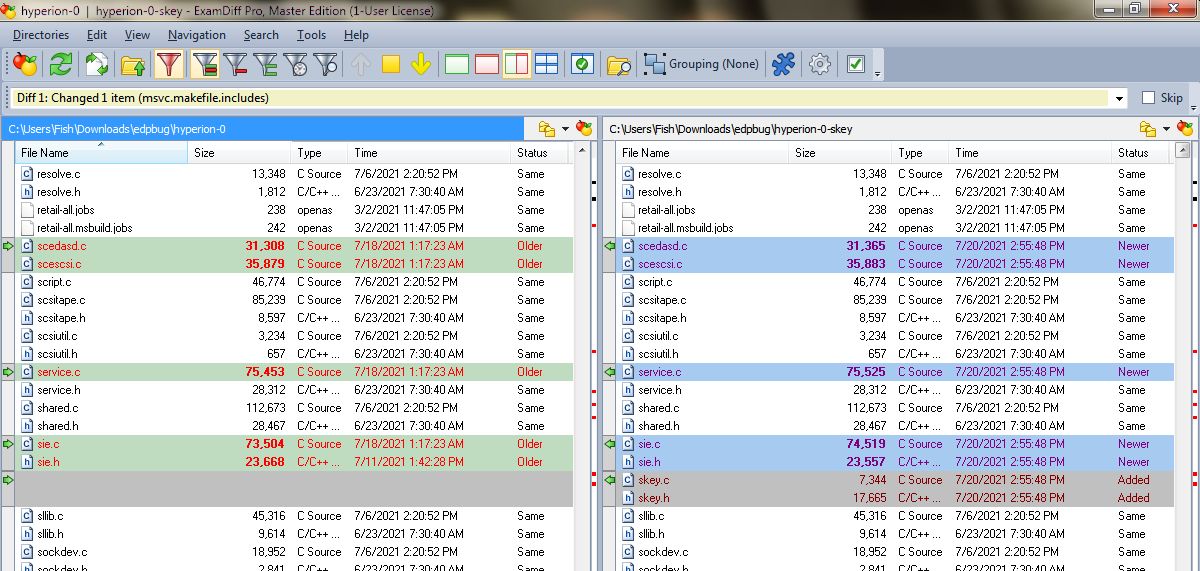
Task: Sort right pane by Status column header
Action: (x=1141, y=153)
